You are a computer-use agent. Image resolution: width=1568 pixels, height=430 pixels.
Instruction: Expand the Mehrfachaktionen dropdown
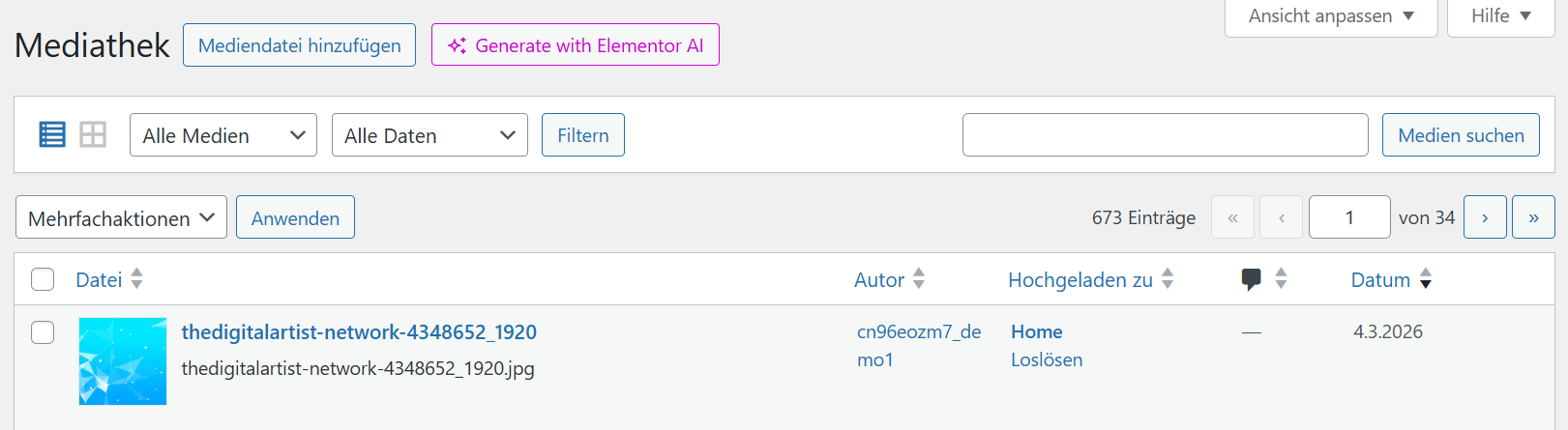coord(121,217)
